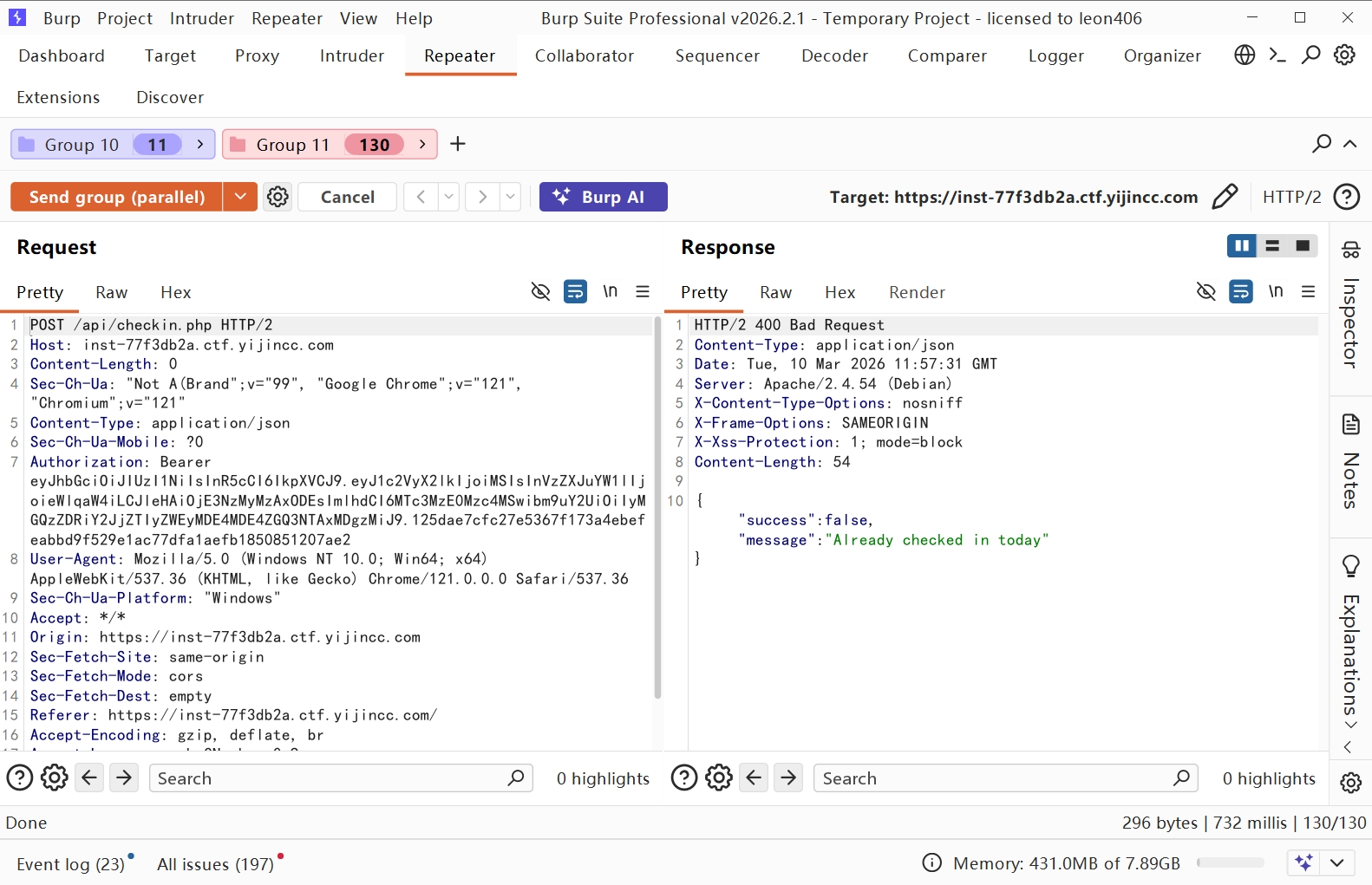Image resolution: width=1372 pixels, height=885 pixels.
Task: Expand Group 11 tab chevron
Action: point(422,144)
